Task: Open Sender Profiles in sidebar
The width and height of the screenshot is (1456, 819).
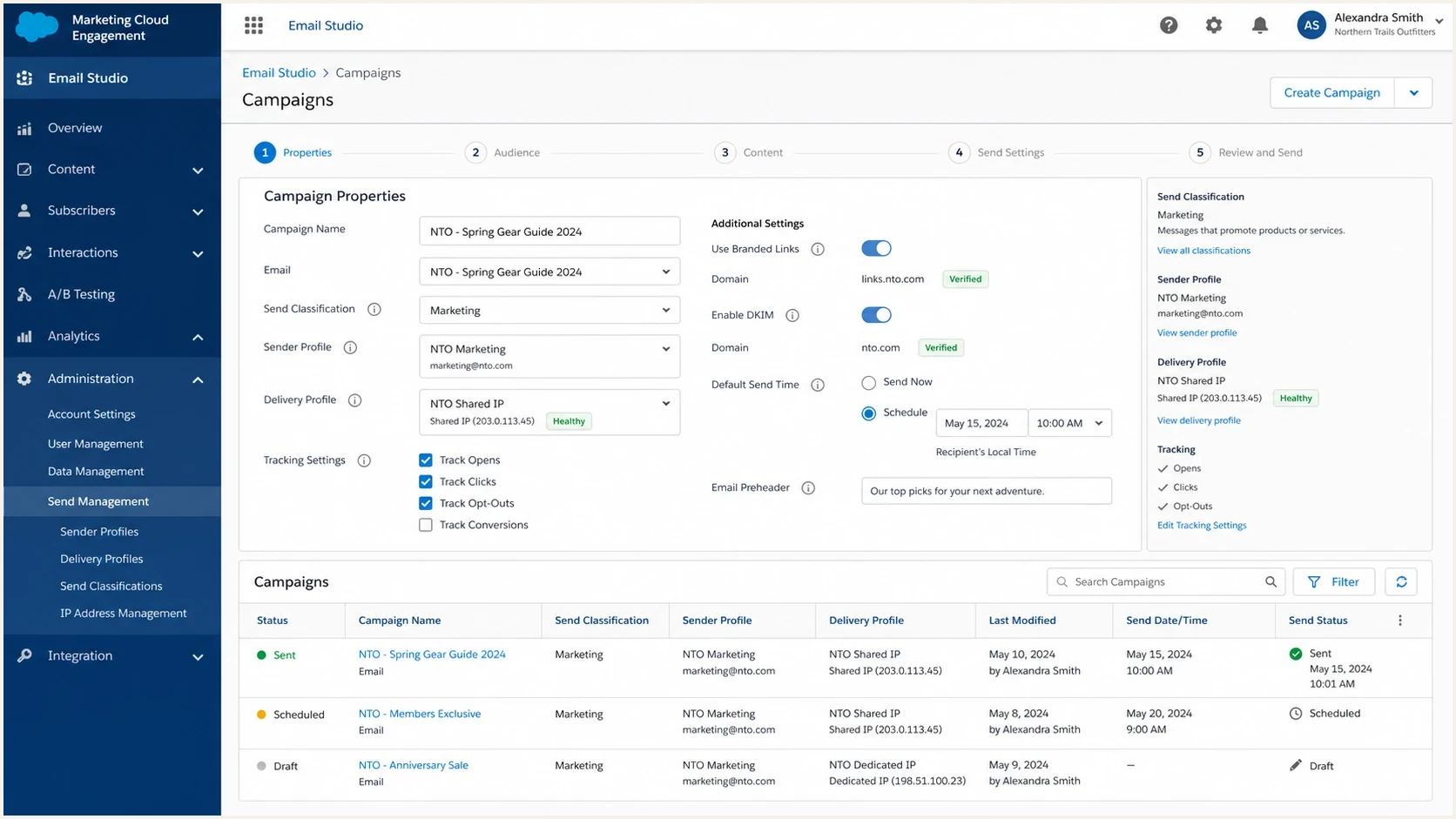Action: click(99, 532)
